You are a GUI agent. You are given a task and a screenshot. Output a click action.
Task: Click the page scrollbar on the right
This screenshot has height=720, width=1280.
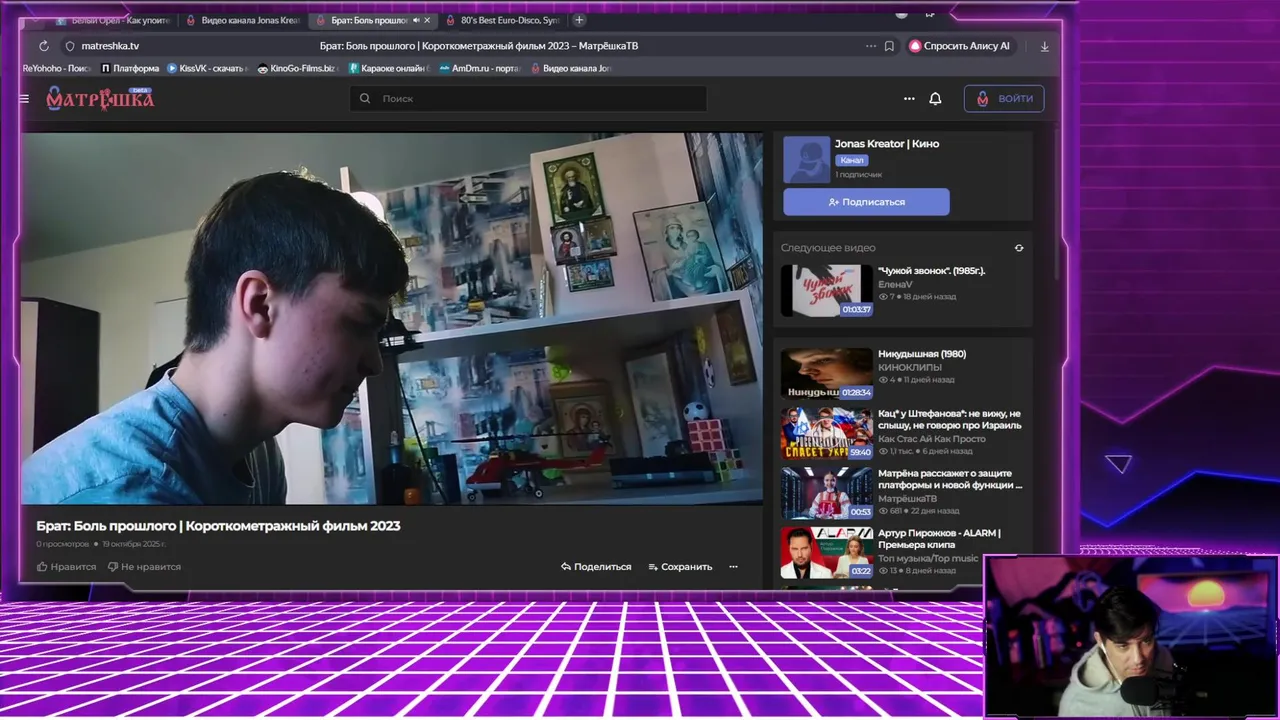tap(1058, 205)
